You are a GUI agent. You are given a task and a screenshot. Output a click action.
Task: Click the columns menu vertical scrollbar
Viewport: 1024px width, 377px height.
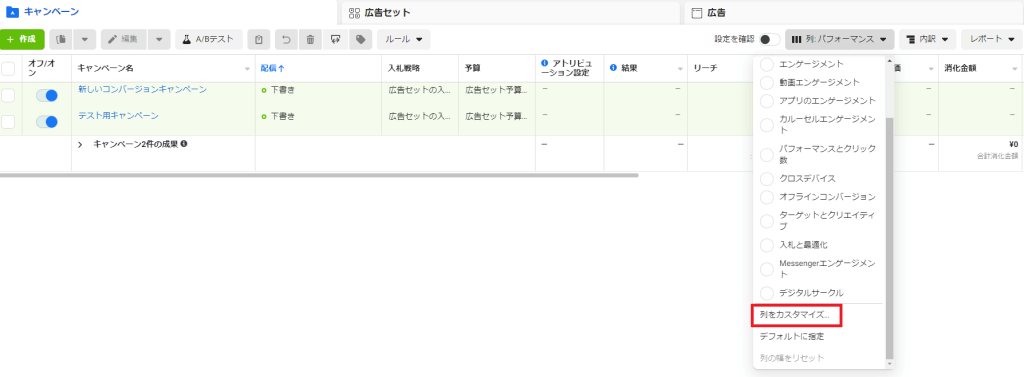[x=888, y=238]
